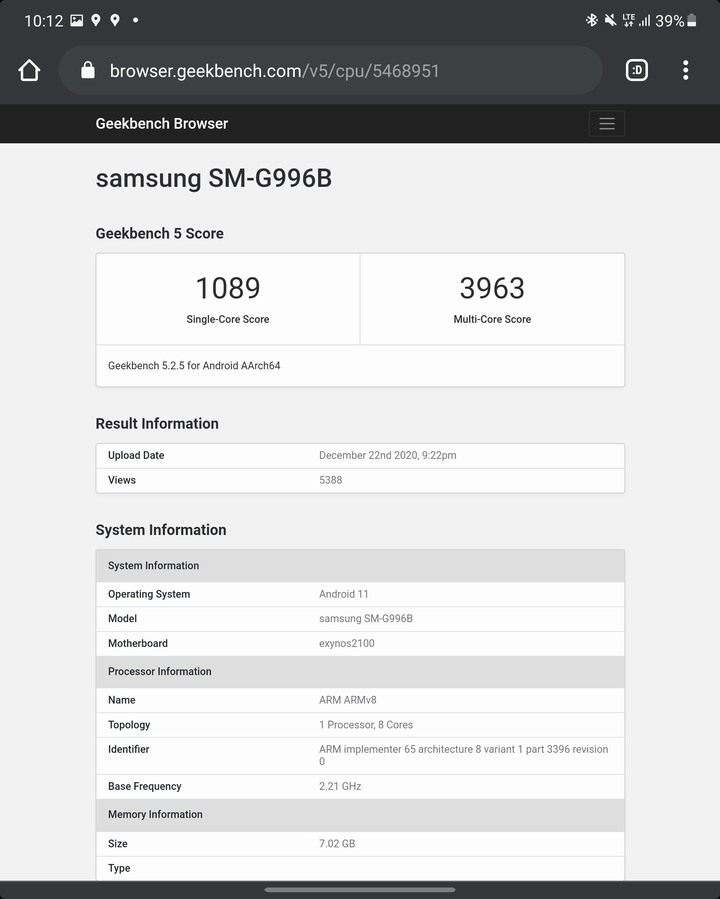Select the 'Identifier' row label

coord(128,749)
